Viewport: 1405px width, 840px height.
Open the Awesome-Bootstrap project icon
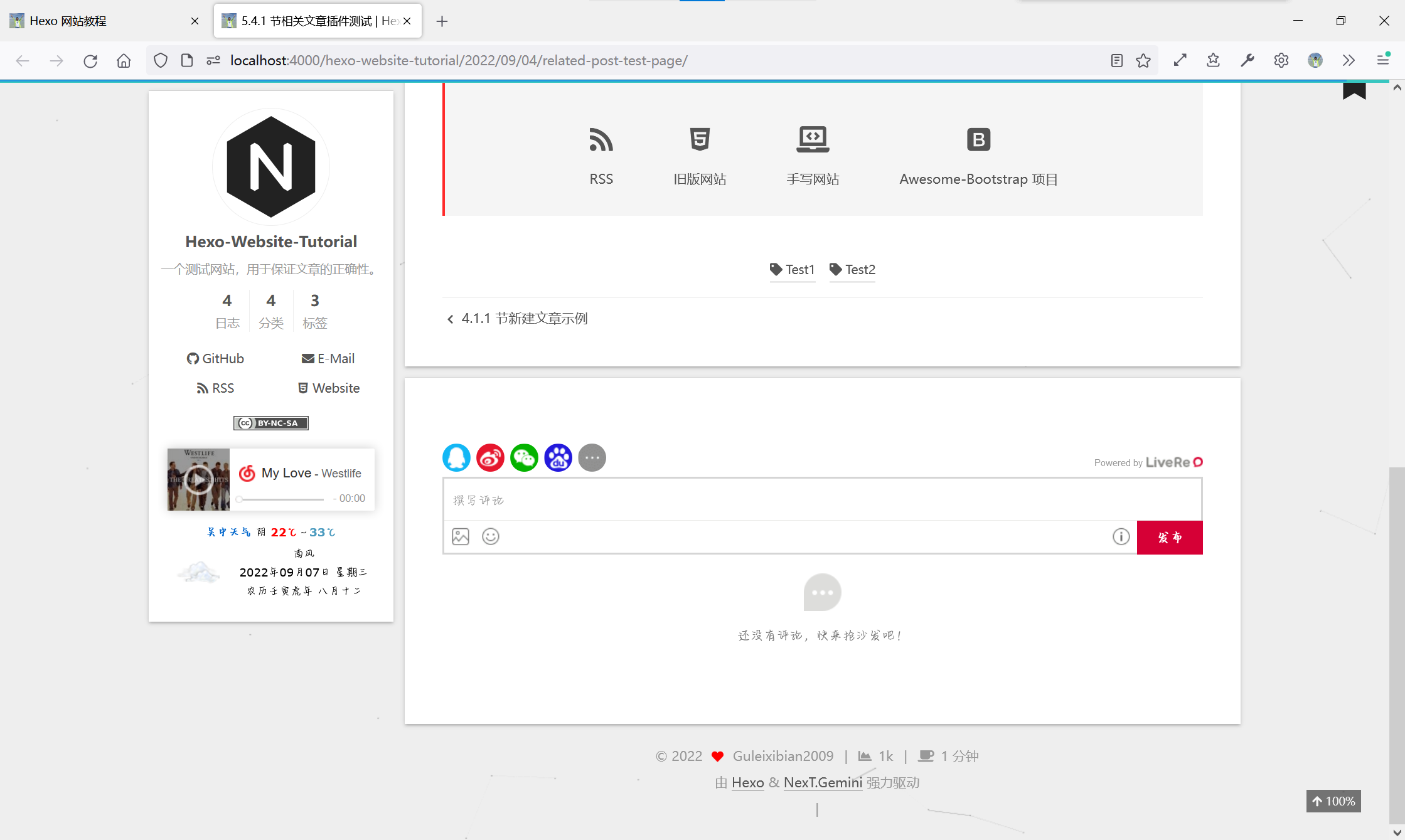point(978,140)
